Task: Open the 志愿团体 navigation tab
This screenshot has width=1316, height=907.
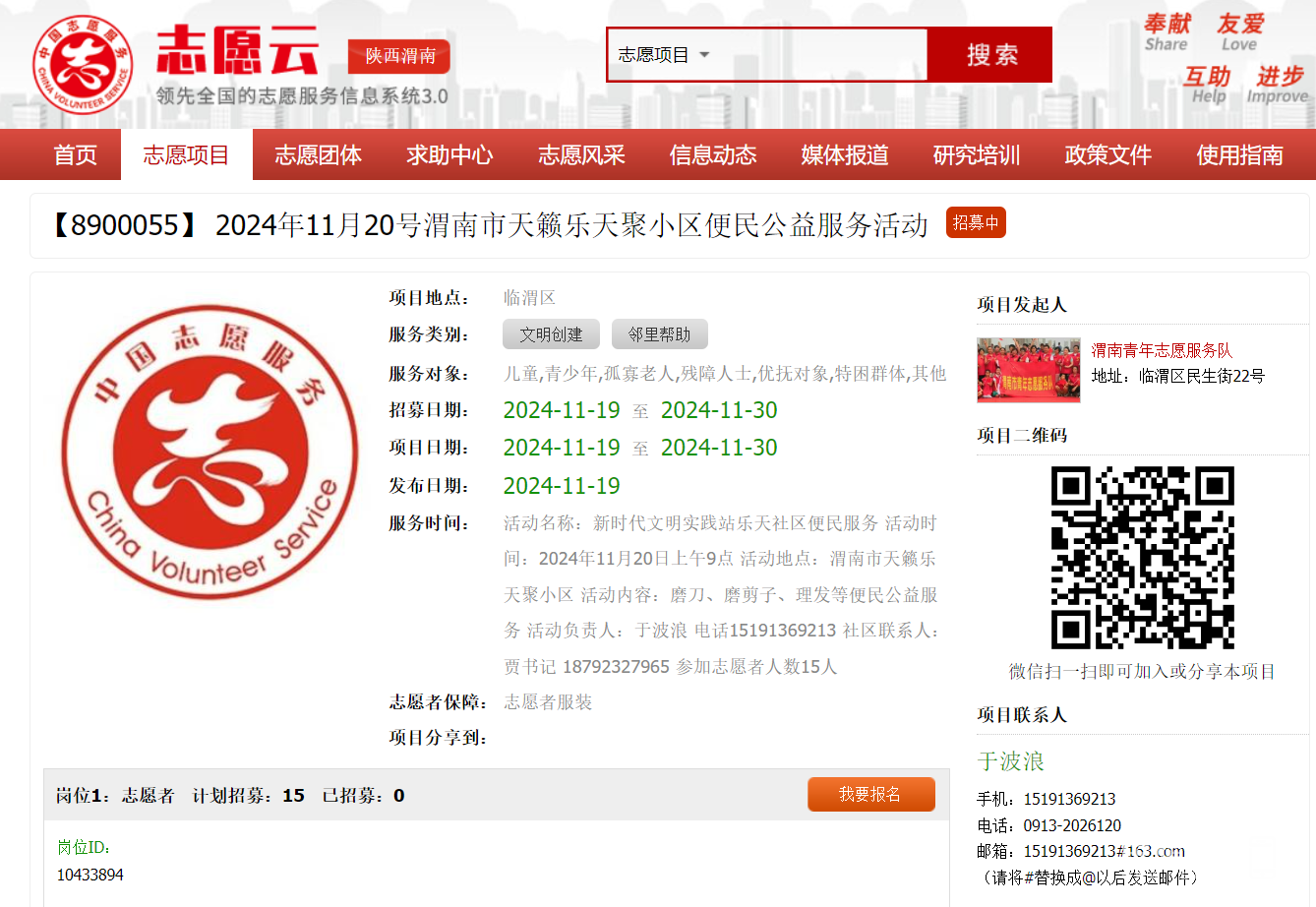Action: pos(318,155)
